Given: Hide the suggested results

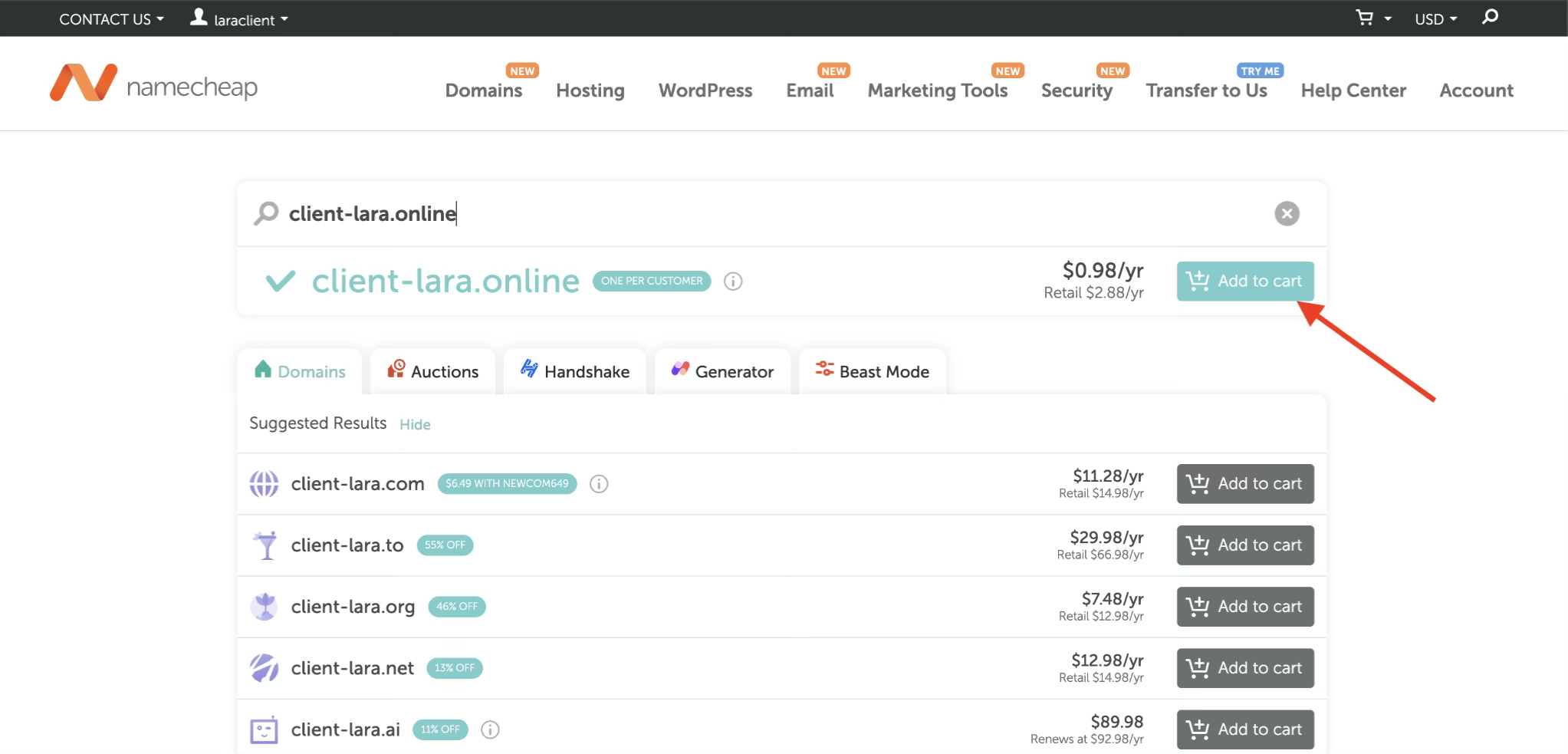Looking at the screenshot, I should click(415, 425).
